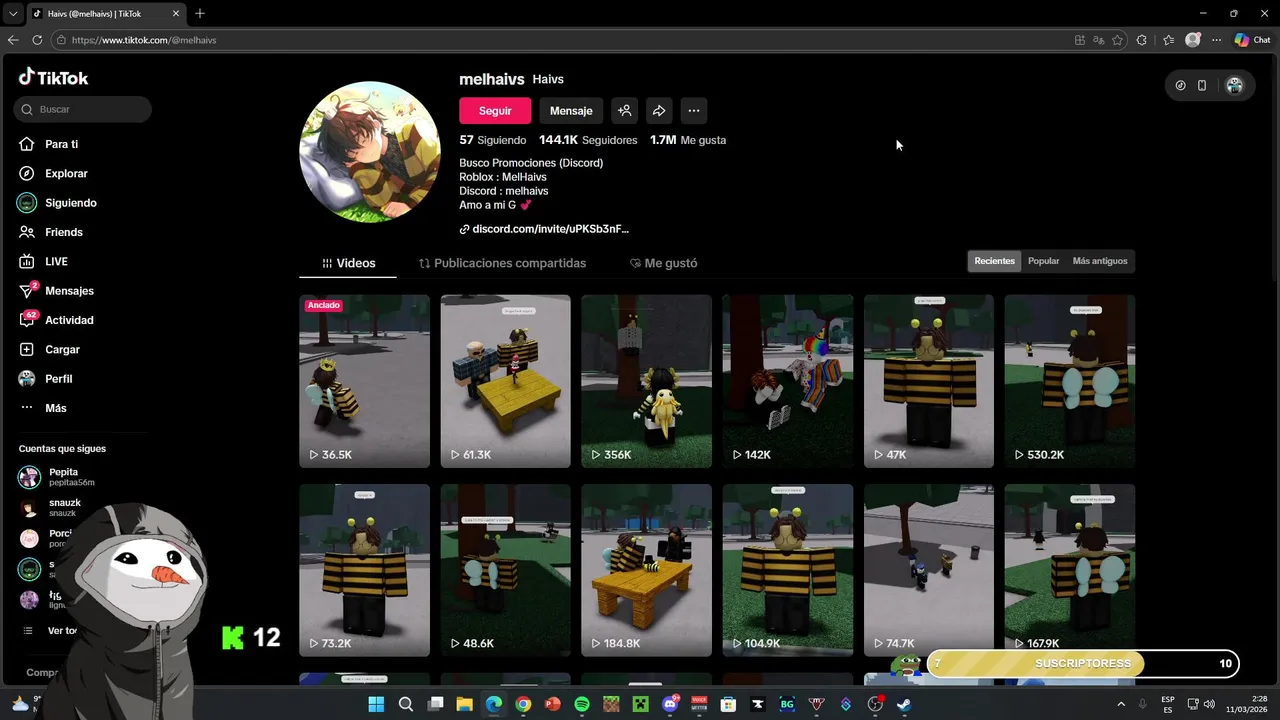The image size is (1280, 720).
Task: Follow melhaivs with the Seguir button
Action: tap(495, 111)
